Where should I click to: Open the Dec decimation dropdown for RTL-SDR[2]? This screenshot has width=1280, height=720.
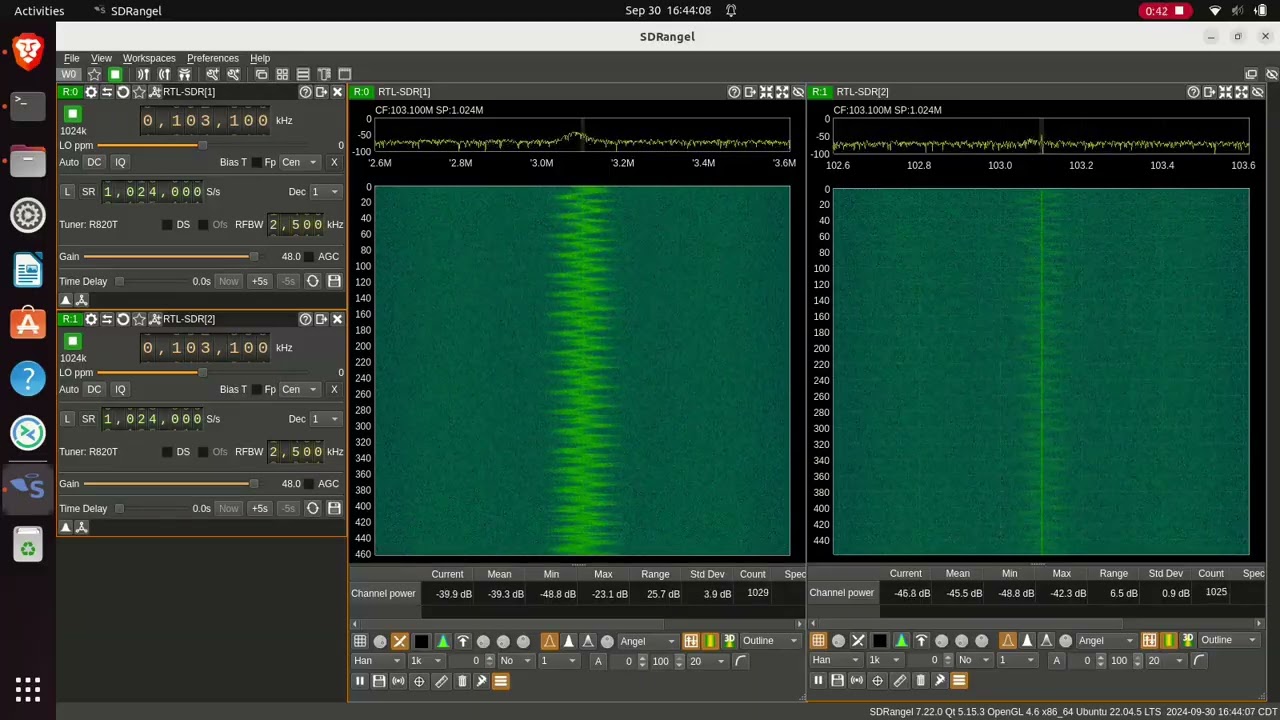pyautogui.click(x=326, y=419)
